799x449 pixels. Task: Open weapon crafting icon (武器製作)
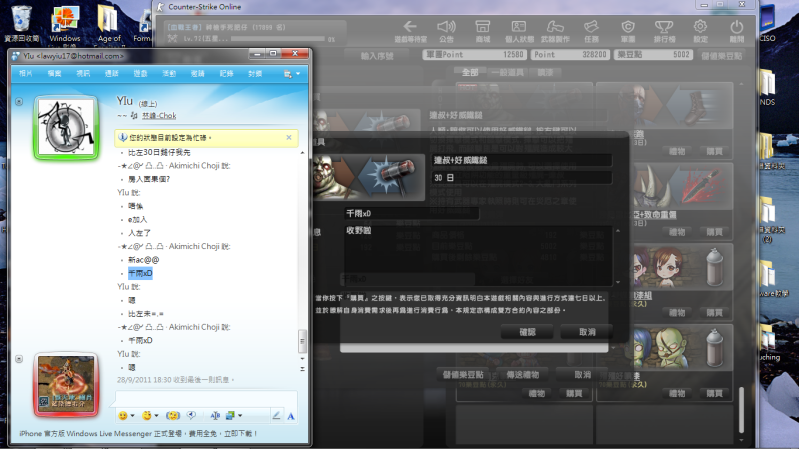(555, 31)
